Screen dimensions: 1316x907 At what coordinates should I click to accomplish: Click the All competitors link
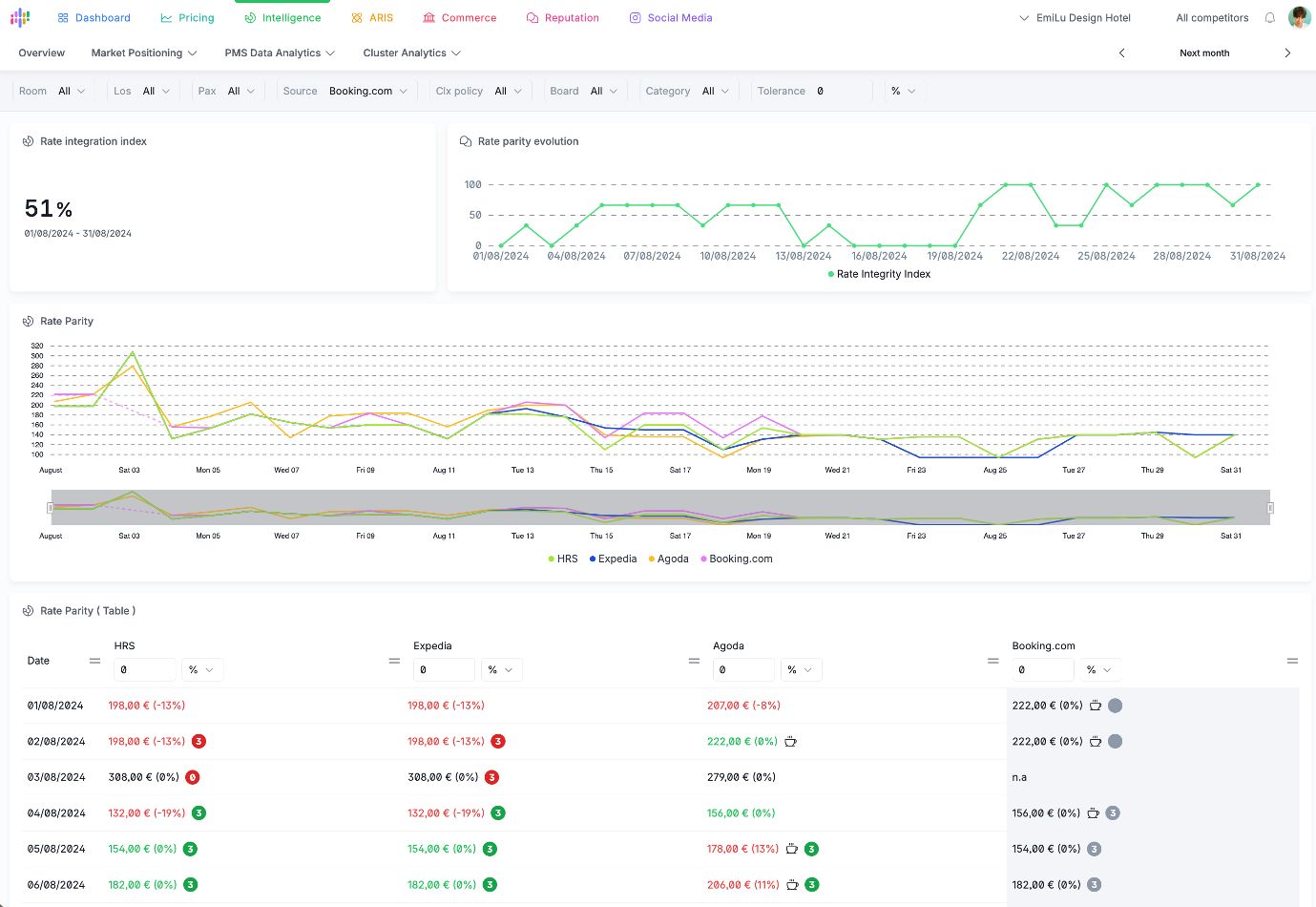pos(1212,18)
